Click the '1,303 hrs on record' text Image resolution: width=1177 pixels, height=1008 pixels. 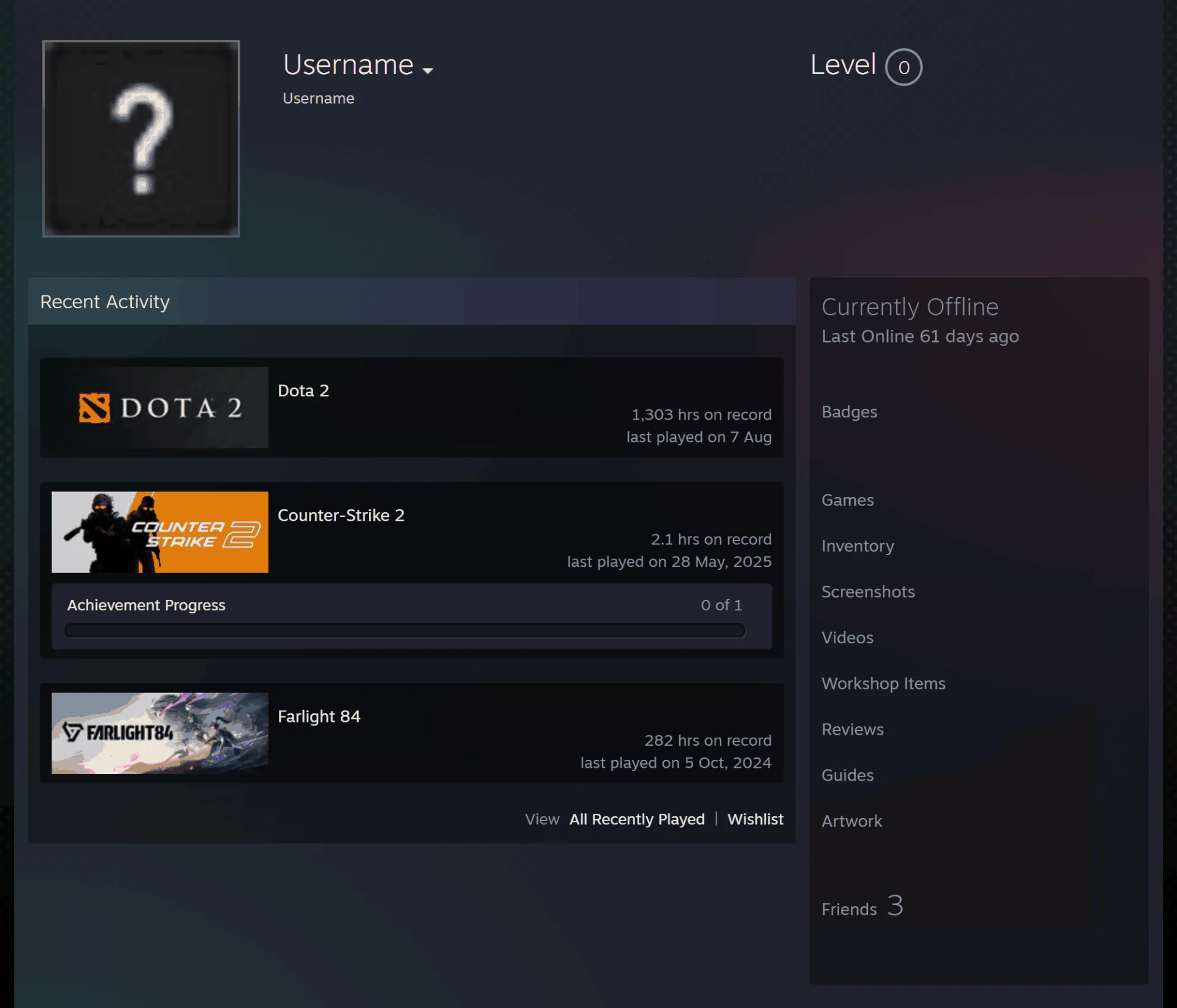[701, 415]
